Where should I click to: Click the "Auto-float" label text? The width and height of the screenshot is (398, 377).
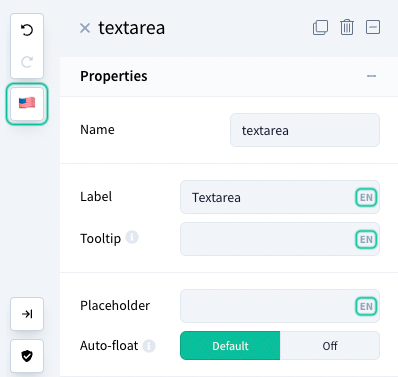tap(109, 346)
